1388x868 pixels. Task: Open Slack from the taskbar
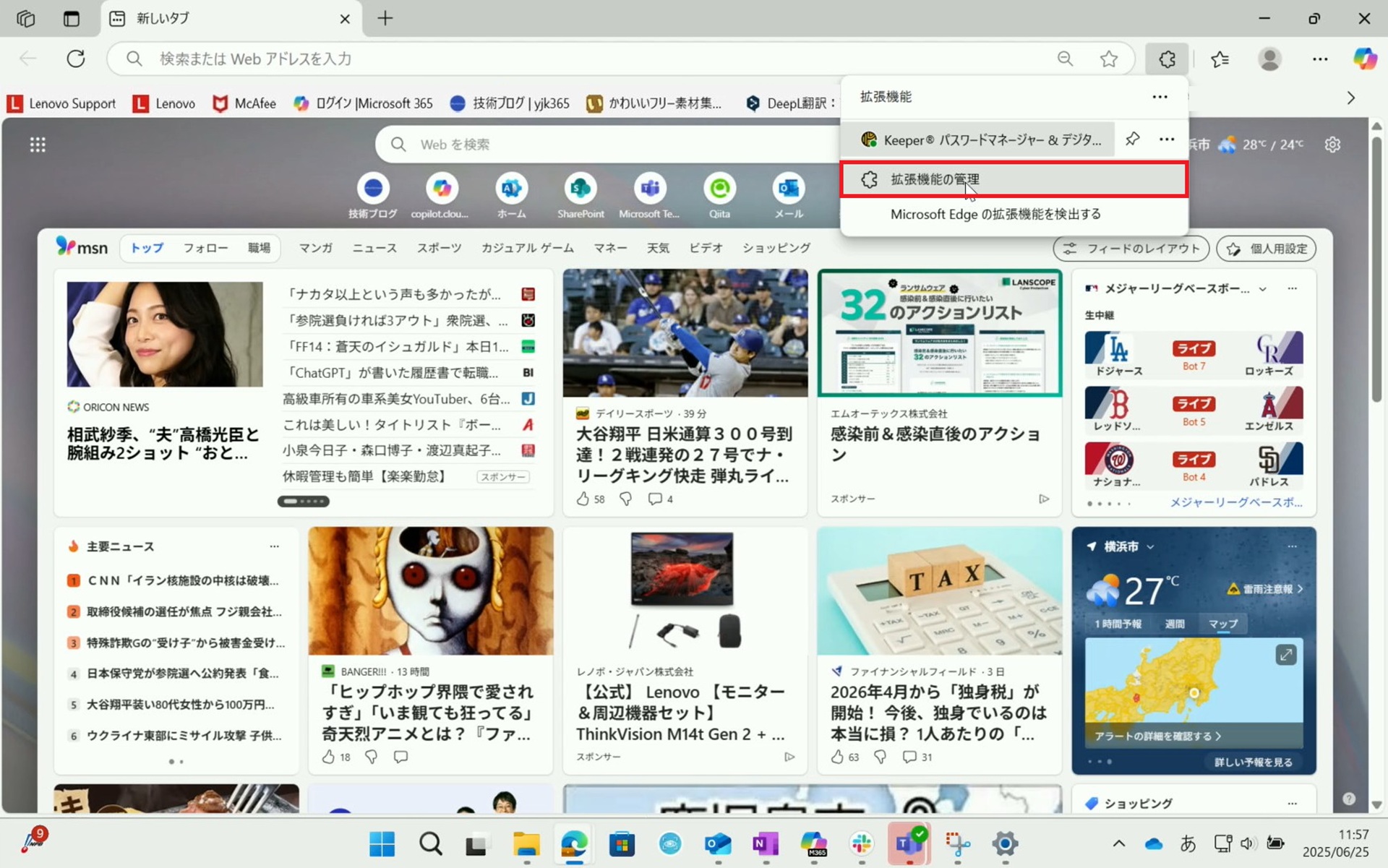(861, 843)
